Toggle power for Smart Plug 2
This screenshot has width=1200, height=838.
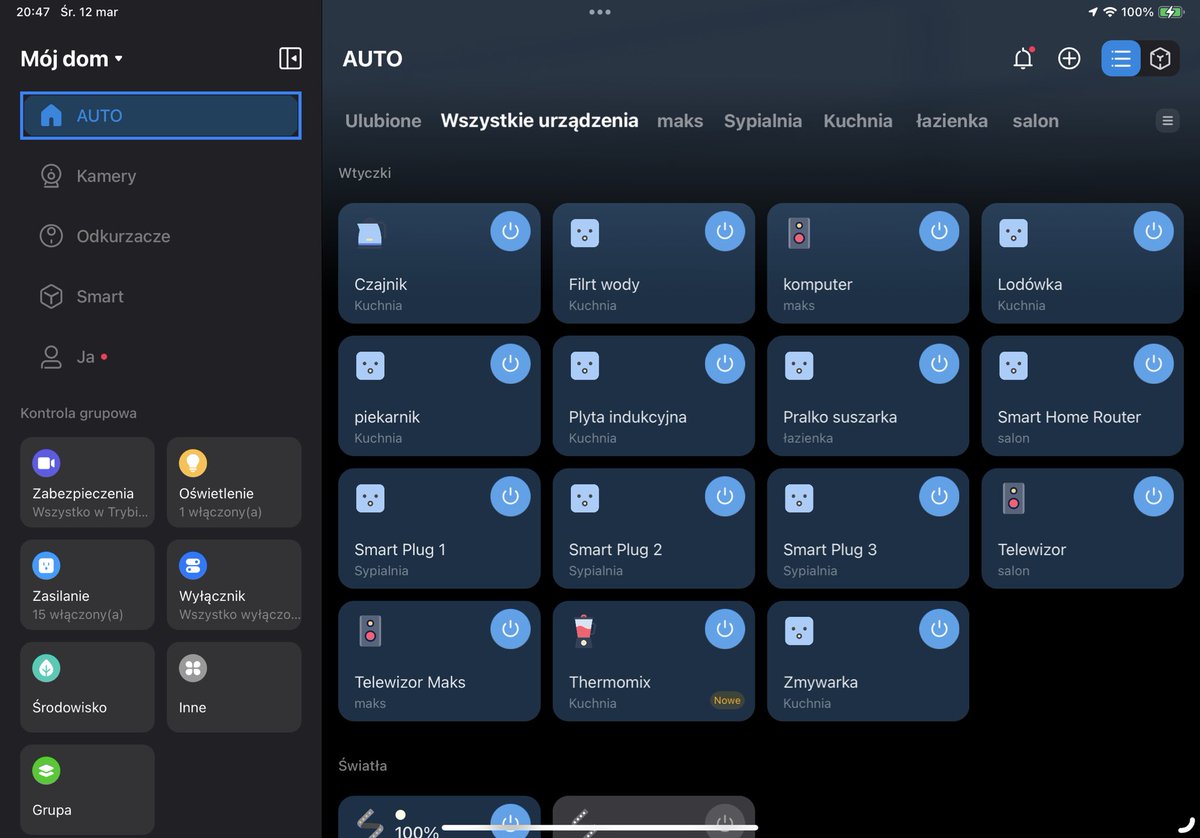[725, 496]
